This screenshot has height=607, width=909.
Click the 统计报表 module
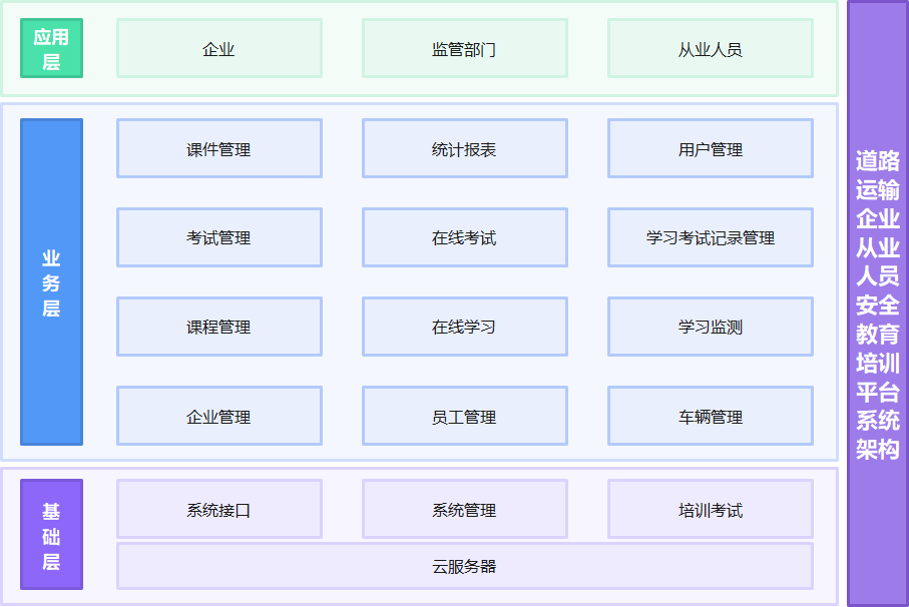[x=464, y=147]
